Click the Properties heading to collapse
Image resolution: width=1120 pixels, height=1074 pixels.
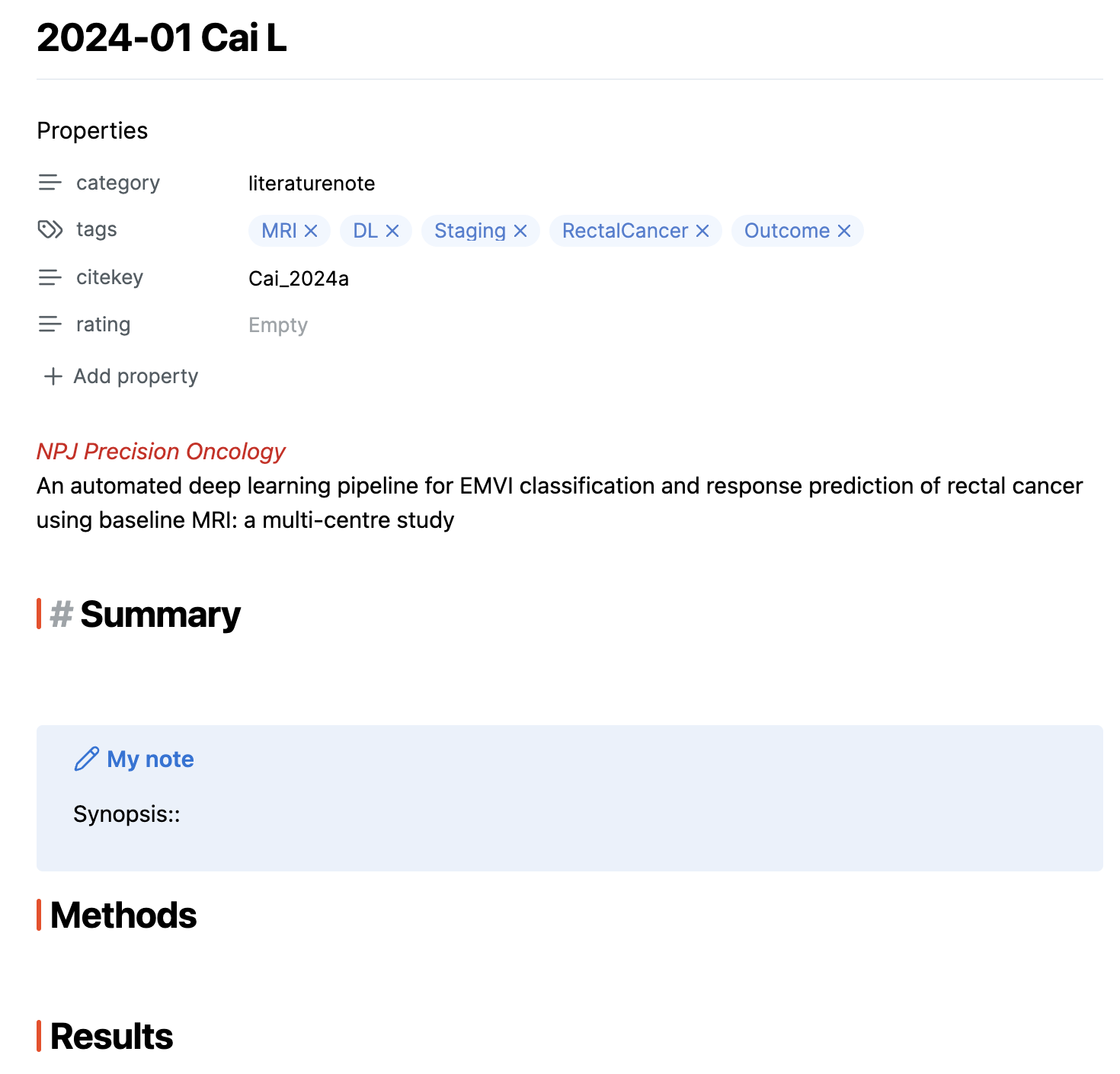pos(92,130)
